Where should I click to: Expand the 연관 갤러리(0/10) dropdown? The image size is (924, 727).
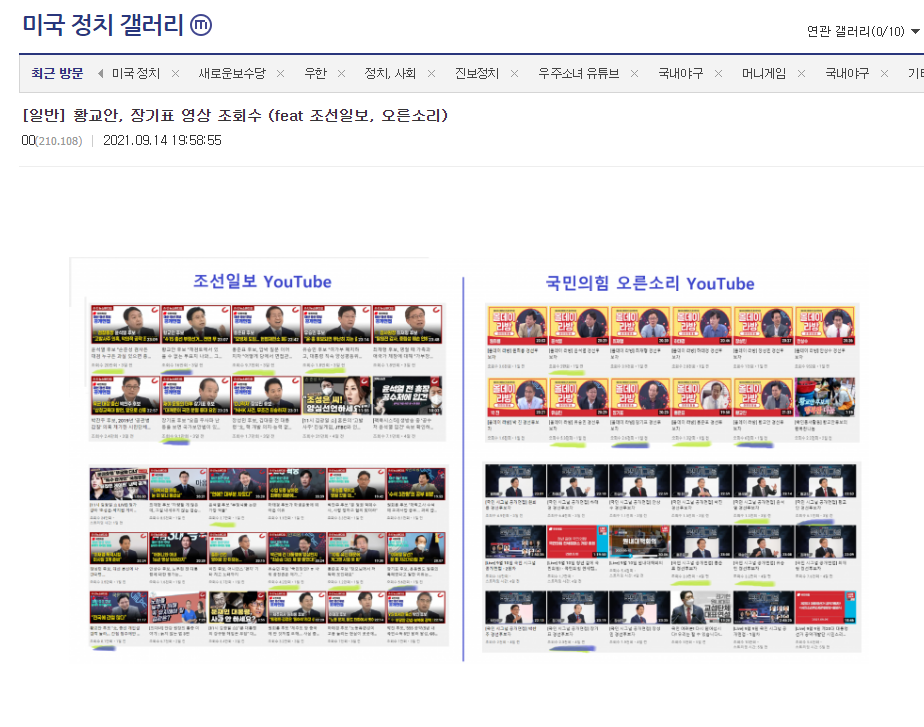click(x=863, y=31)
